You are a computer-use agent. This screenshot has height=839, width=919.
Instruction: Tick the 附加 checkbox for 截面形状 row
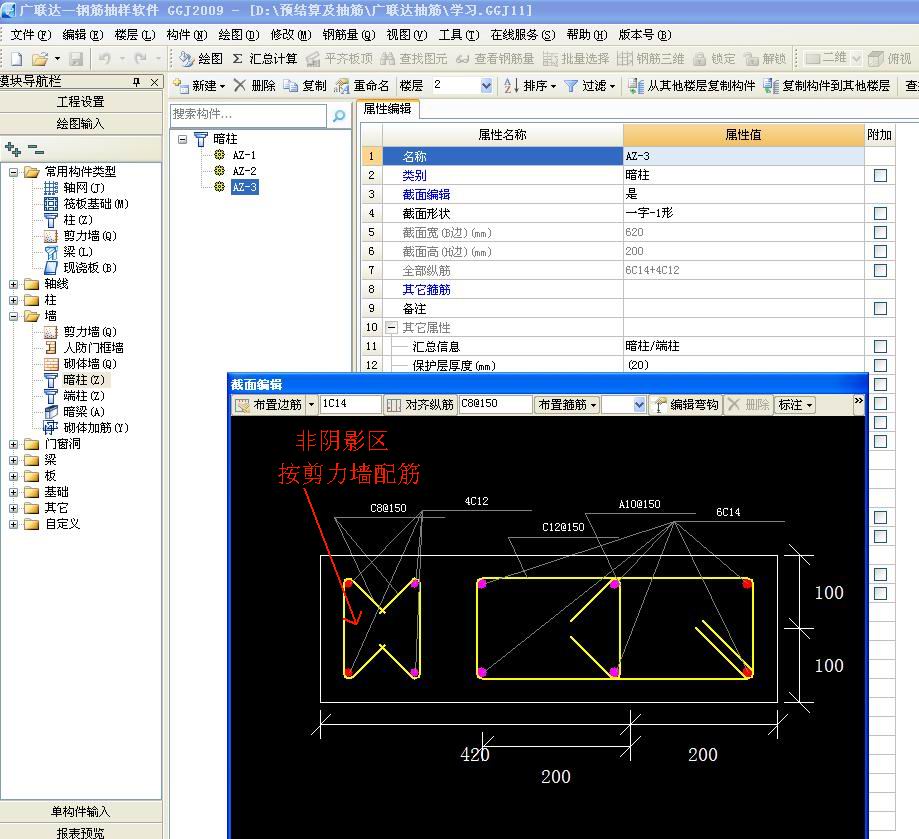click(880, 213)
